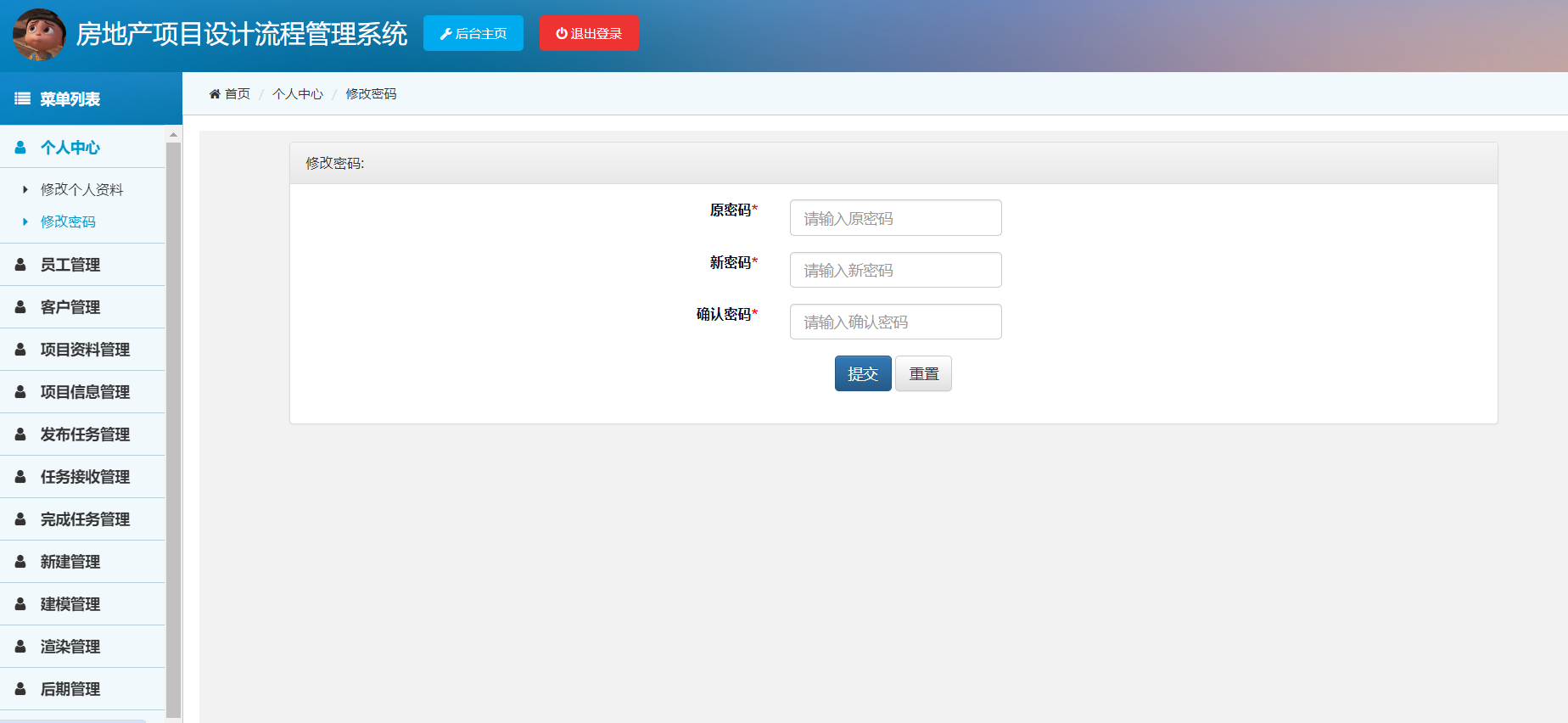
Task: Go to 首页 breadcrumb link
Action: coord(238,93)
